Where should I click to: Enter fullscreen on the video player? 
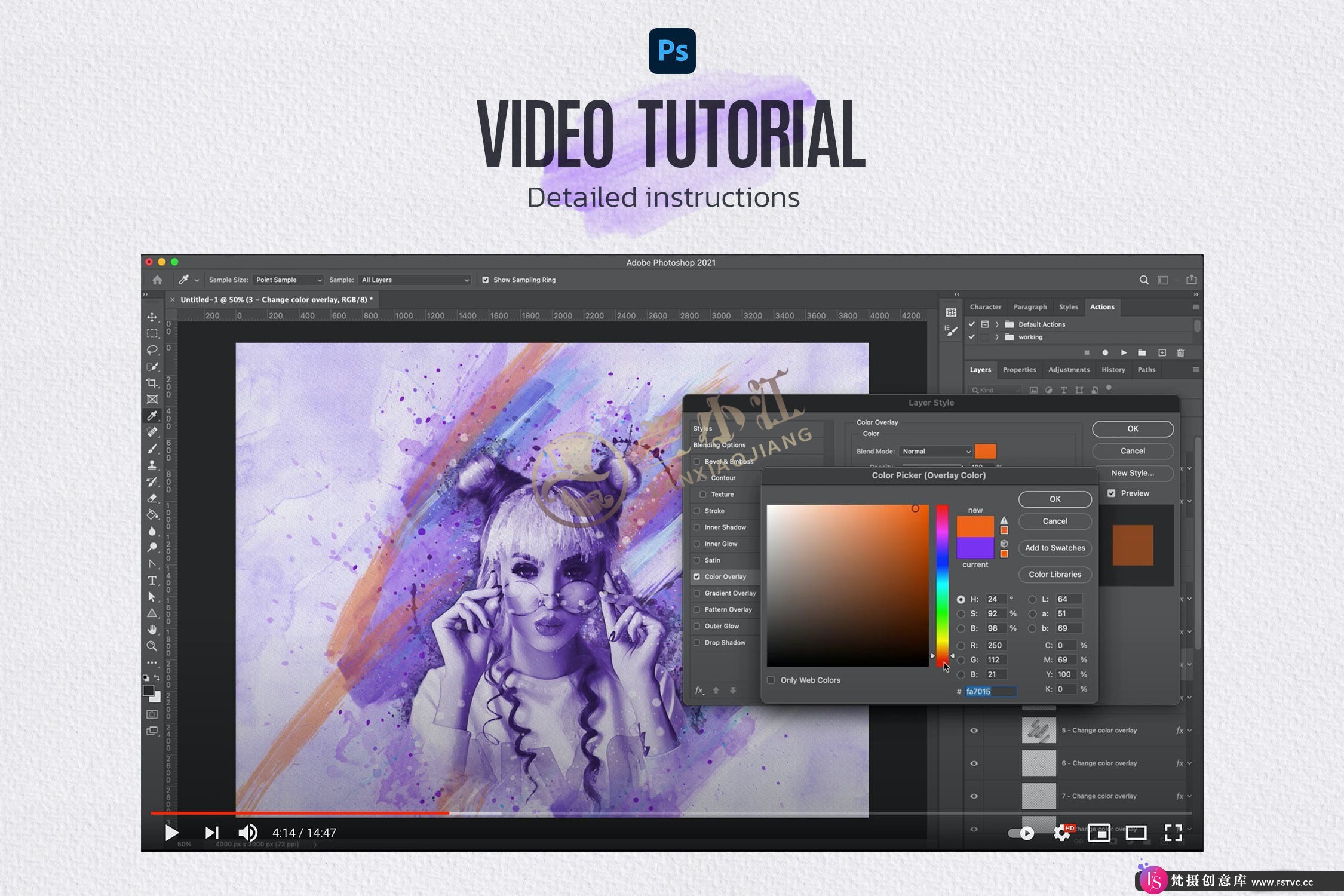pyautogui.click(x=1173, y=833)
